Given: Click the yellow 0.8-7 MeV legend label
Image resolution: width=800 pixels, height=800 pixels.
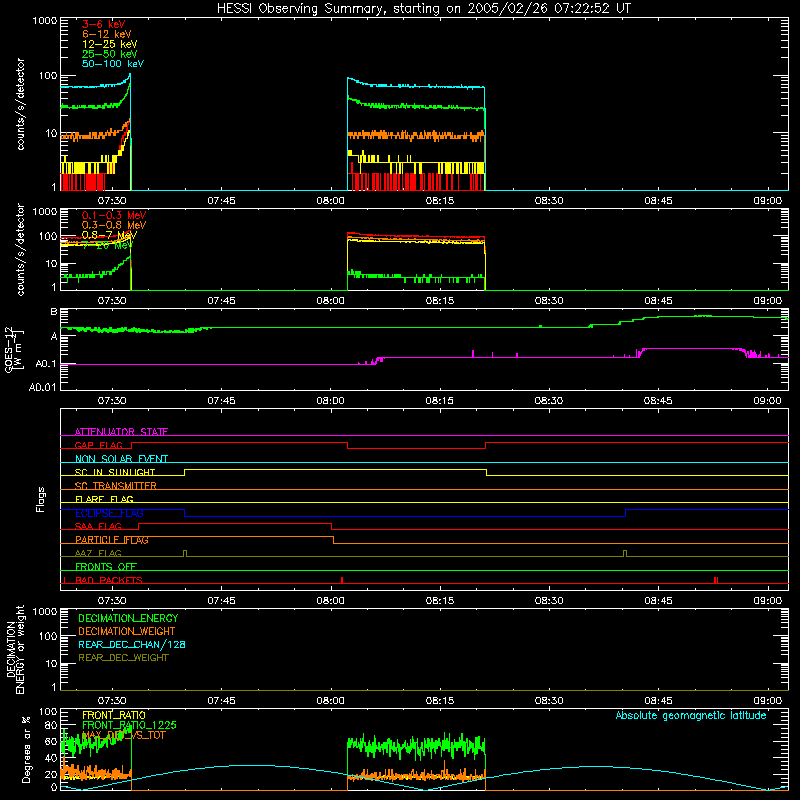Looking at the screenshot, I should pyautogui.click(x=109, y=235).
